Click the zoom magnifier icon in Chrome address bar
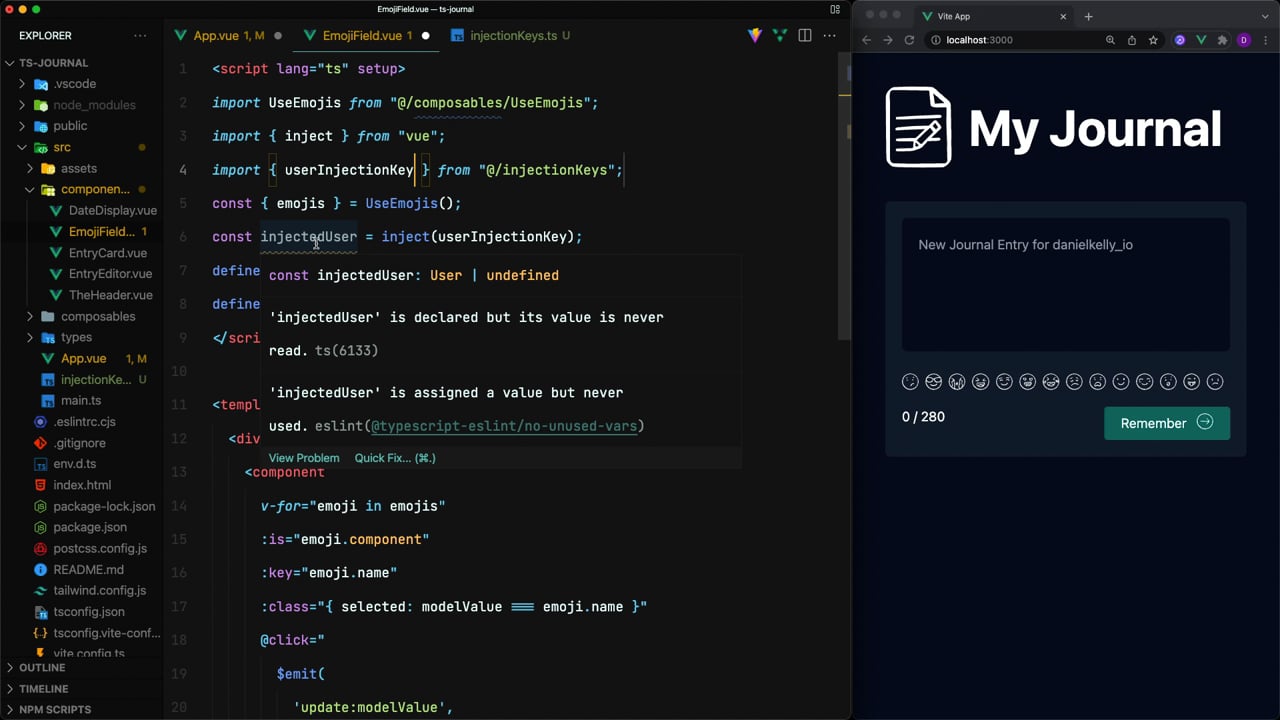The image size is (1280, 720). [x=1110, y=40]
